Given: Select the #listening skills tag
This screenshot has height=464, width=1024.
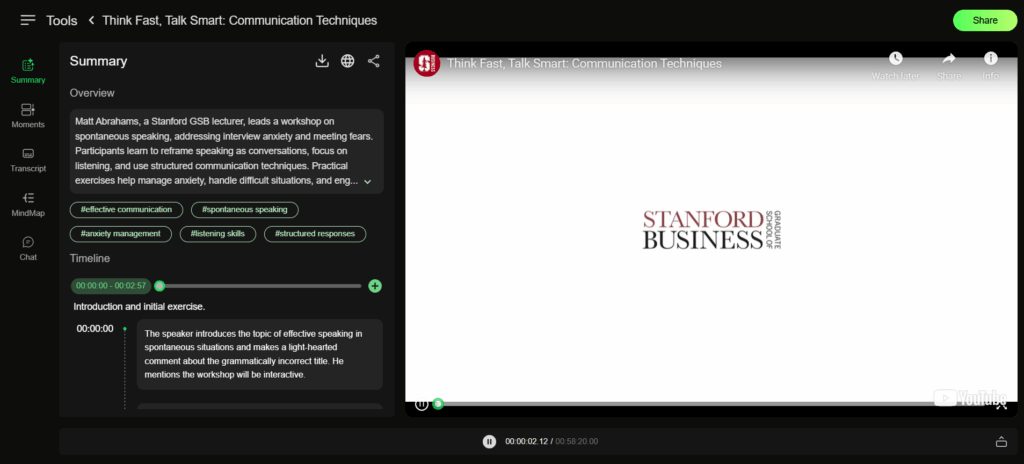Looking at the screenshot, I should pos(217,234).
